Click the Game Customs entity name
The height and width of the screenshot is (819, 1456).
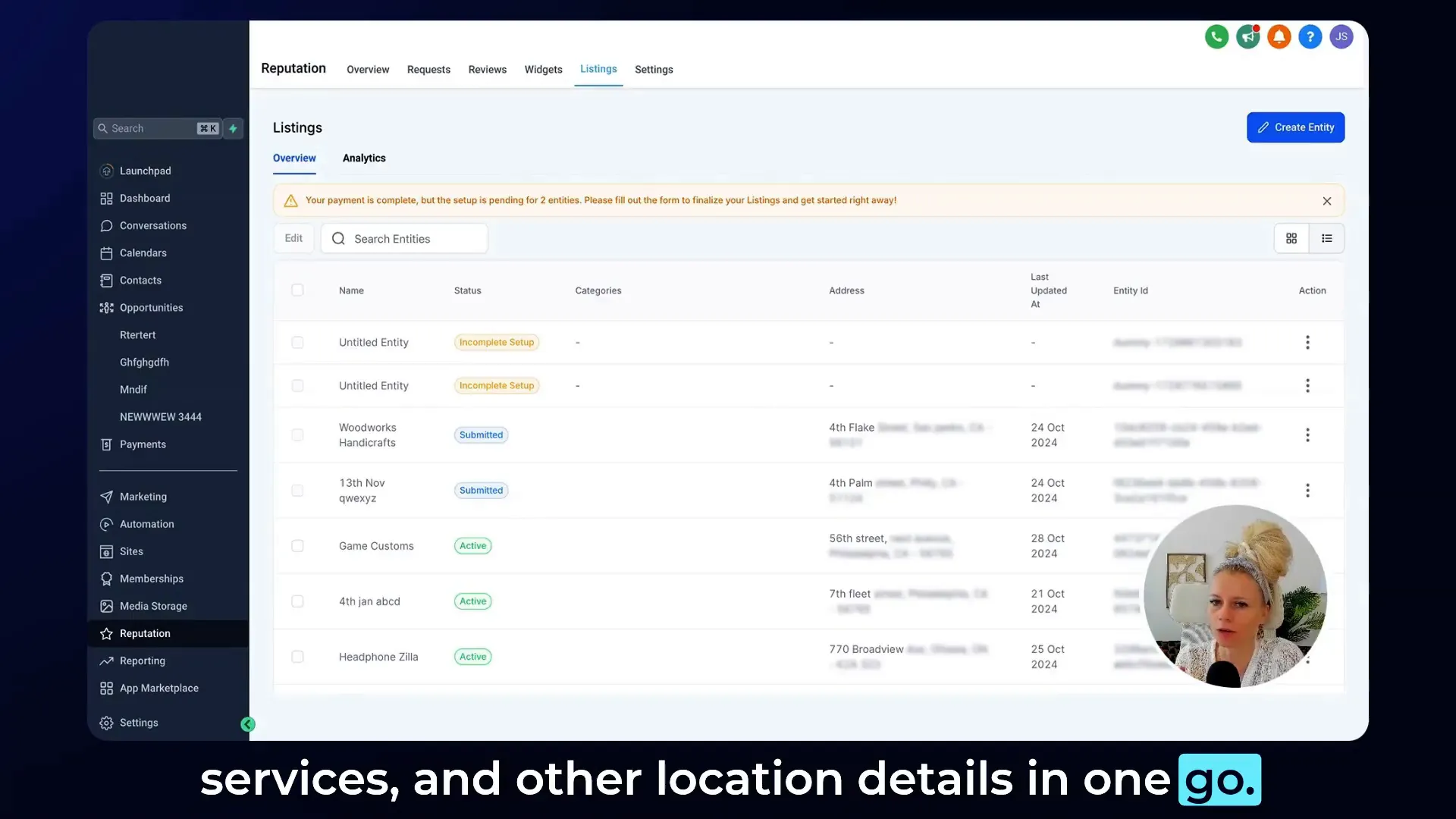(x=376, y=546)
